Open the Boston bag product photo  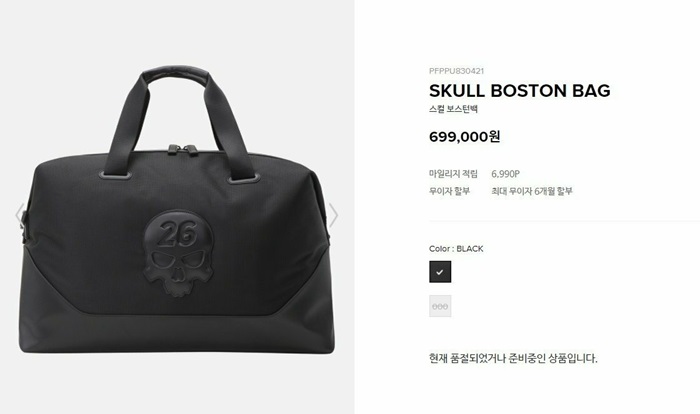point(177,210)
